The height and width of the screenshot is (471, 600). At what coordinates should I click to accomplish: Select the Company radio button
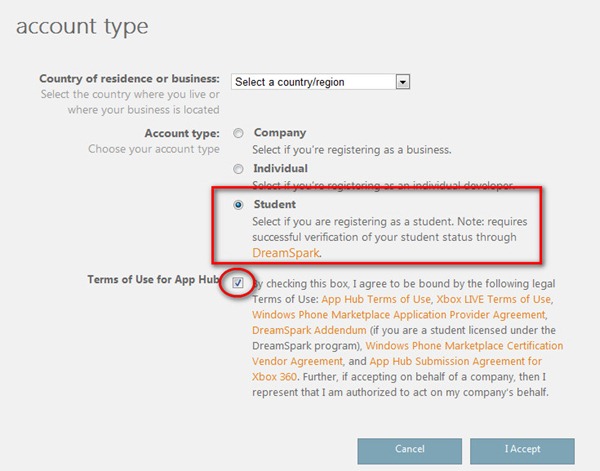tap(238, 133)
